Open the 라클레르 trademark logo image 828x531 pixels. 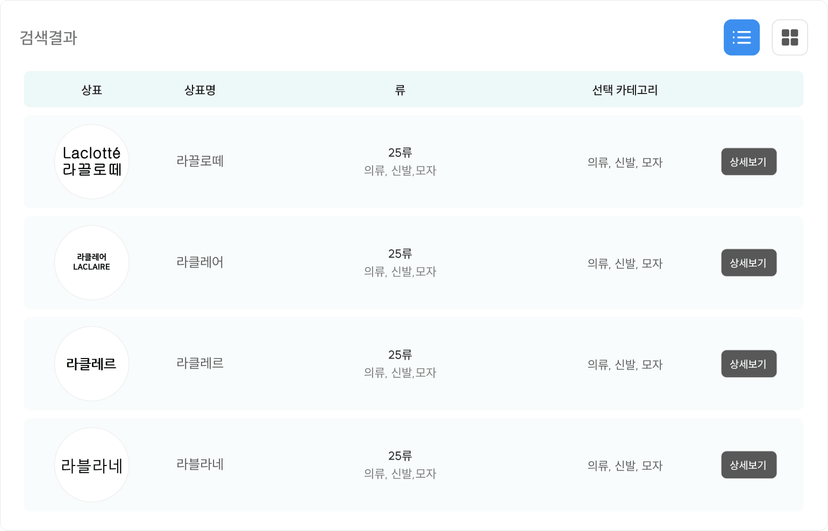[x=92, y=364]
